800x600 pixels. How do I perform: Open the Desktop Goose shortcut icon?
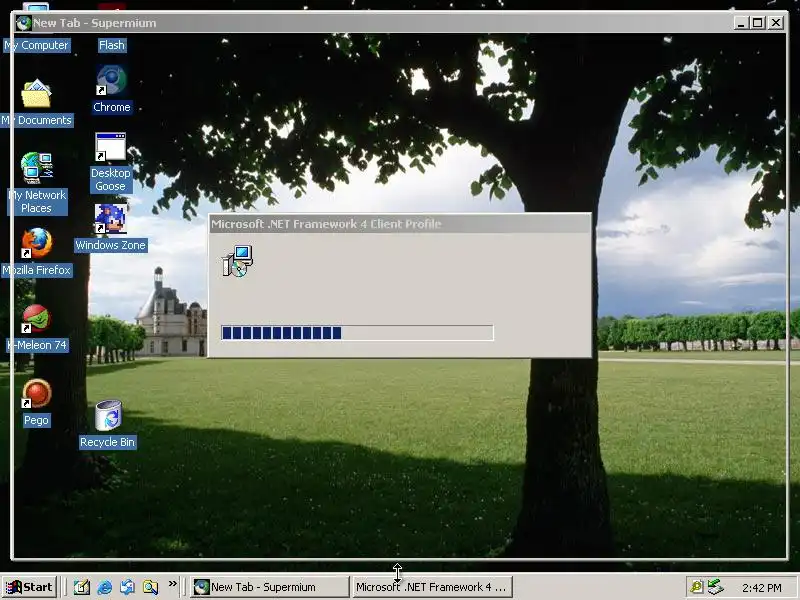[x=111, y=147]
